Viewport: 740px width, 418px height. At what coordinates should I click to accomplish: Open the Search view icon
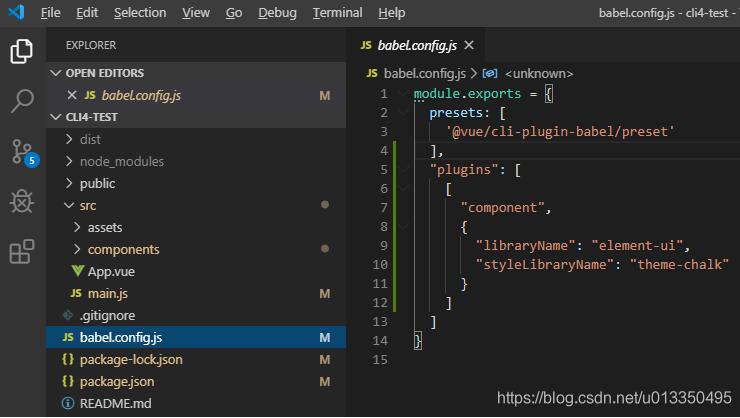click(x=22, y=100)
